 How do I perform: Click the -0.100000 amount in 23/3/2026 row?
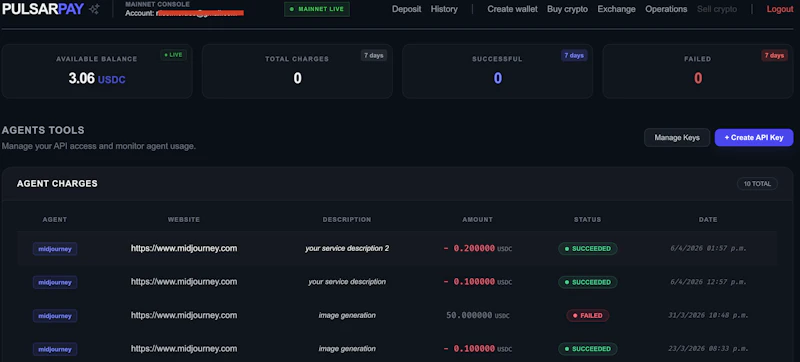point(478,349)
